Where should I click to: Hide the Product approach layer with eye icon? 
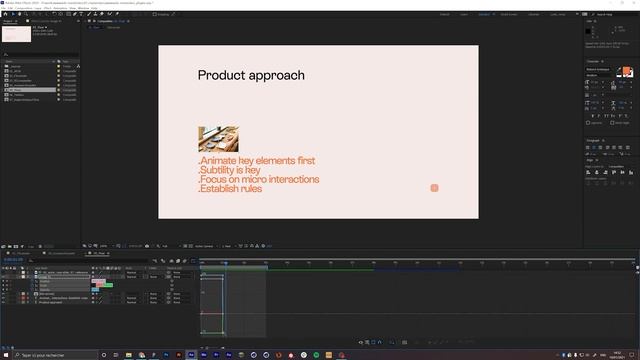tap(3, 302)
